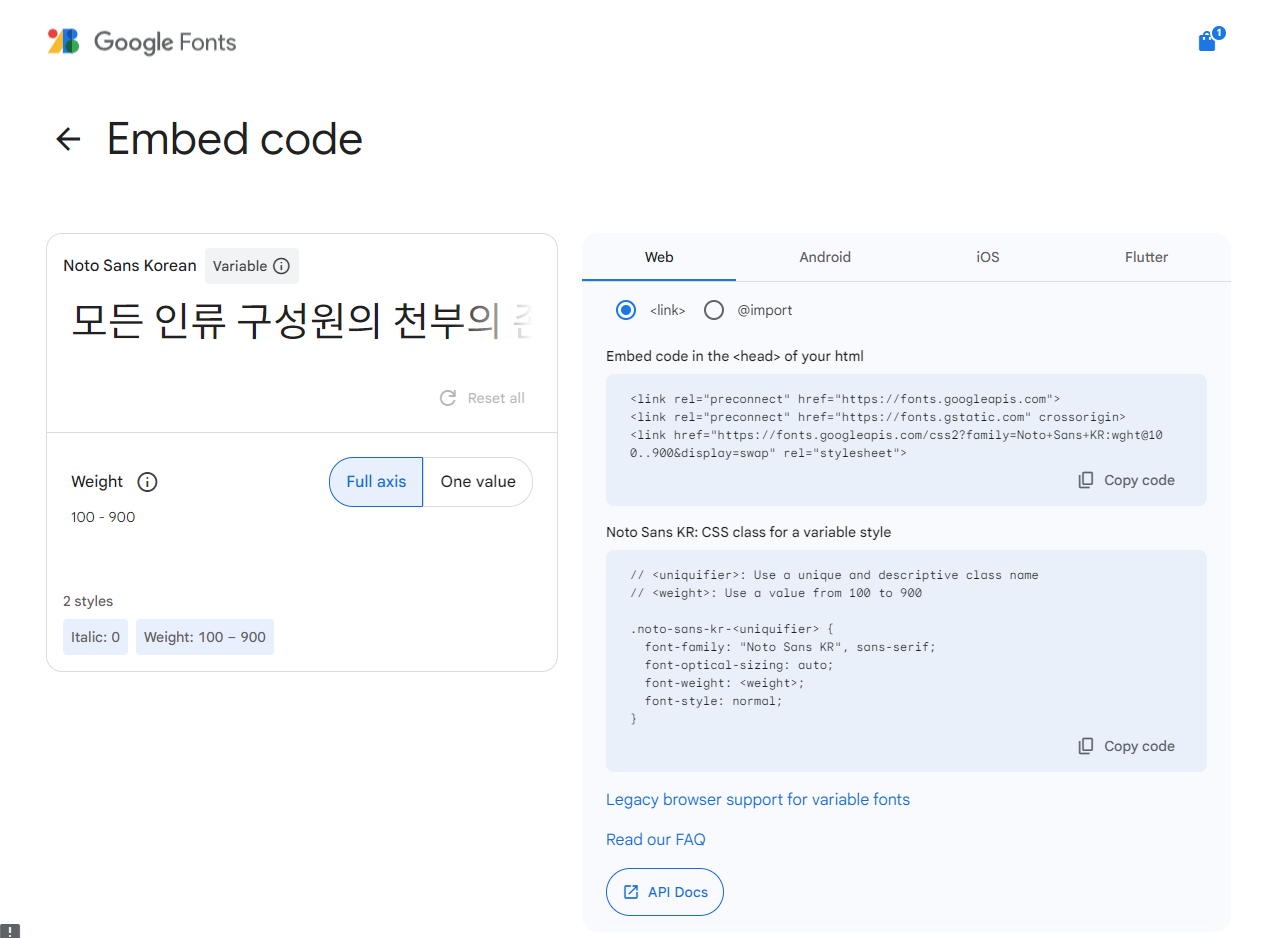Choose One value for Weight
Viewport: 1278px width, 938px height.
478,482
